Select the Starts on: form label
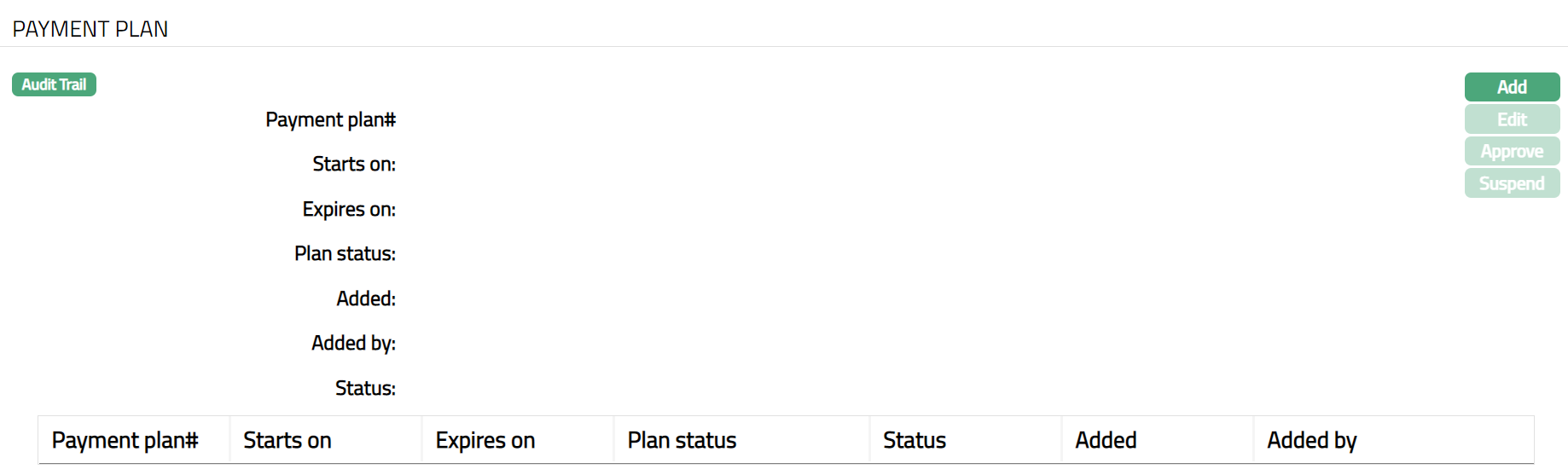The width and height of the screenshot is (1568, 475). point(354,164)
